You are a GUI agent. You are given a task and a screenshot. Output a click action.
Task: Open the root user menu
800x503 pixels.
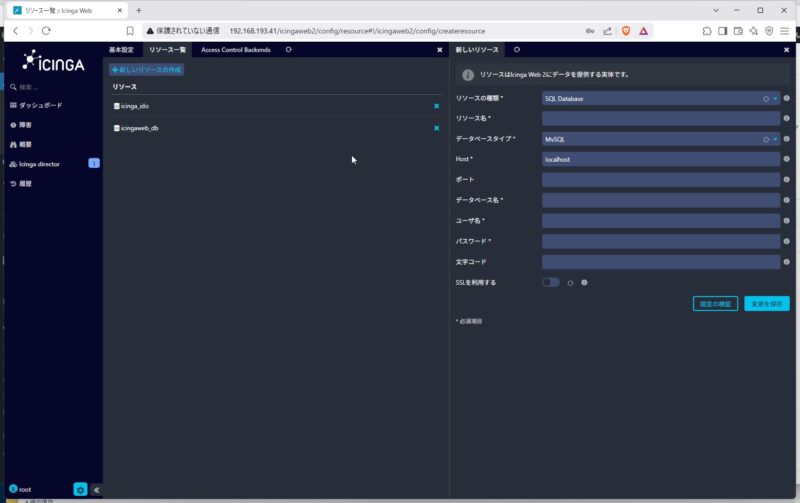pyautogui.click(x=20, y=489)
